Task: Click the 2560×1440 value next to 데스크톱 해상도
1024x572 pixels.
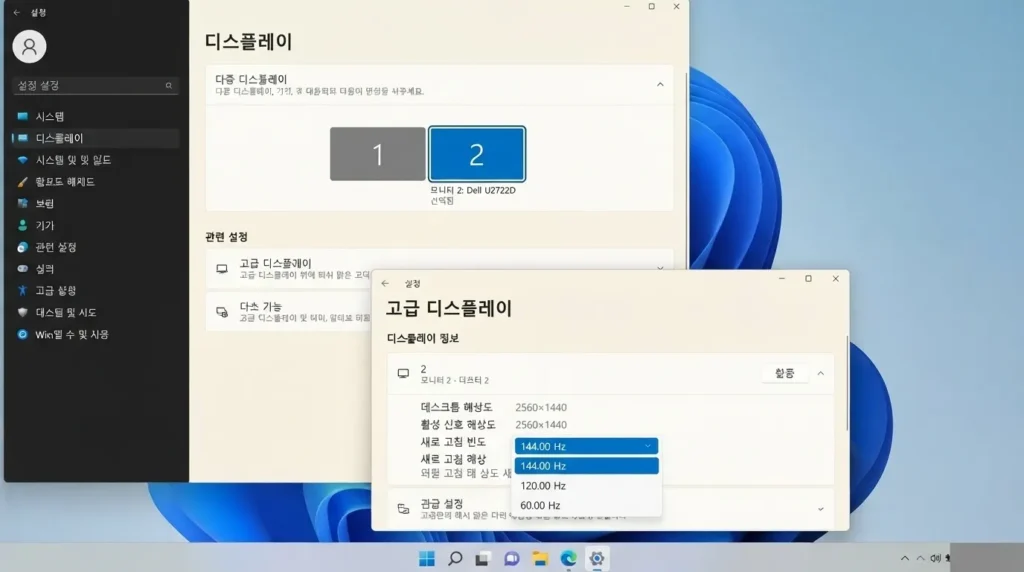Action: coord(541,407)
